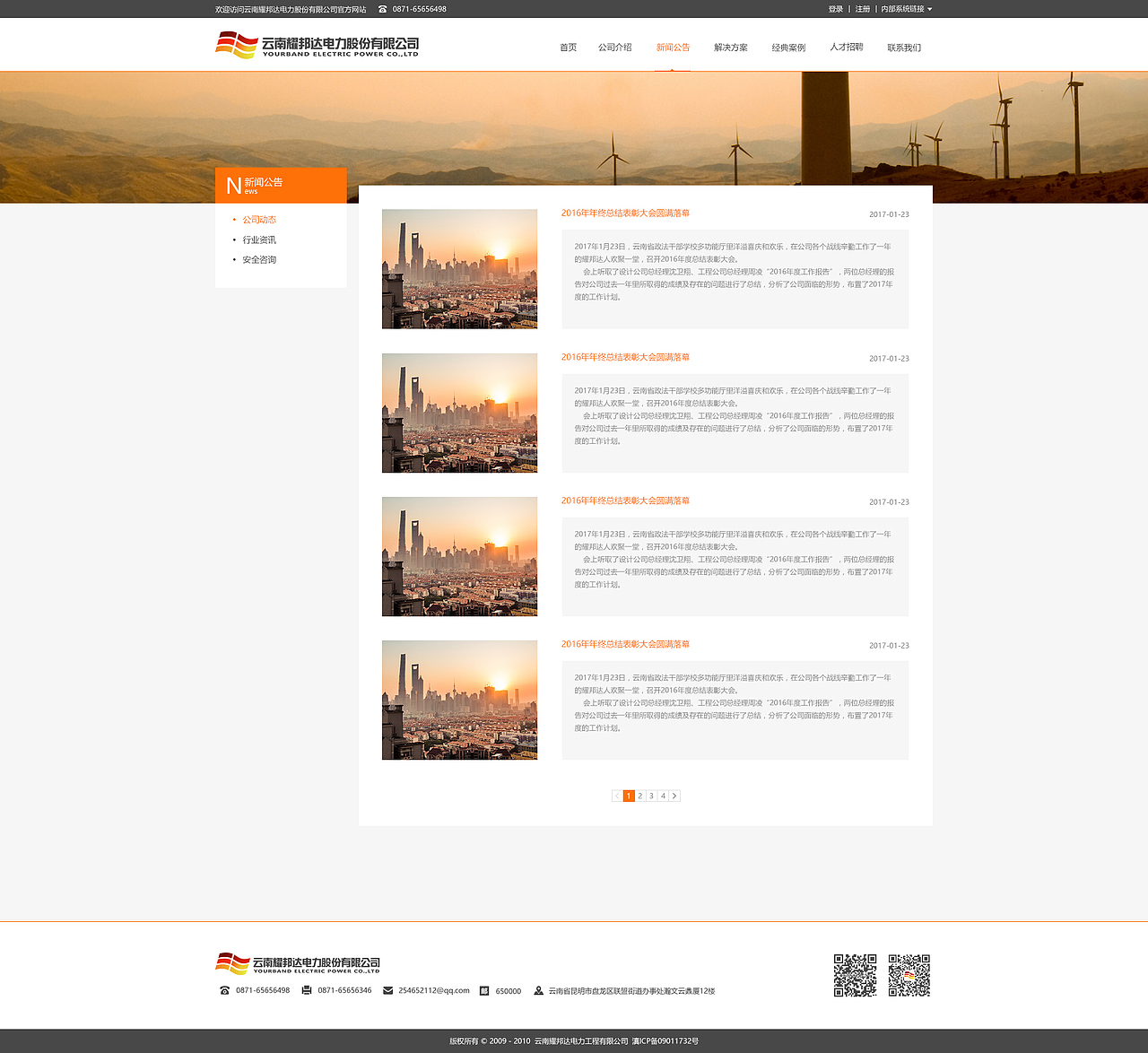Go to 首页 in navigation

click(x=569, y=48)
